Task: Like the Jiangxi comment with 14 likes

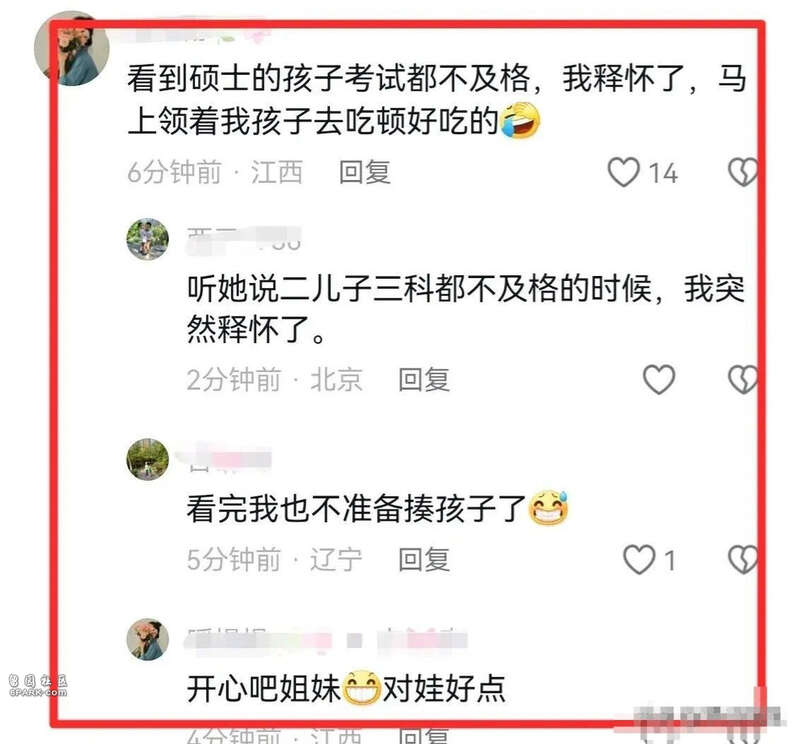Action: pos(623,171)
